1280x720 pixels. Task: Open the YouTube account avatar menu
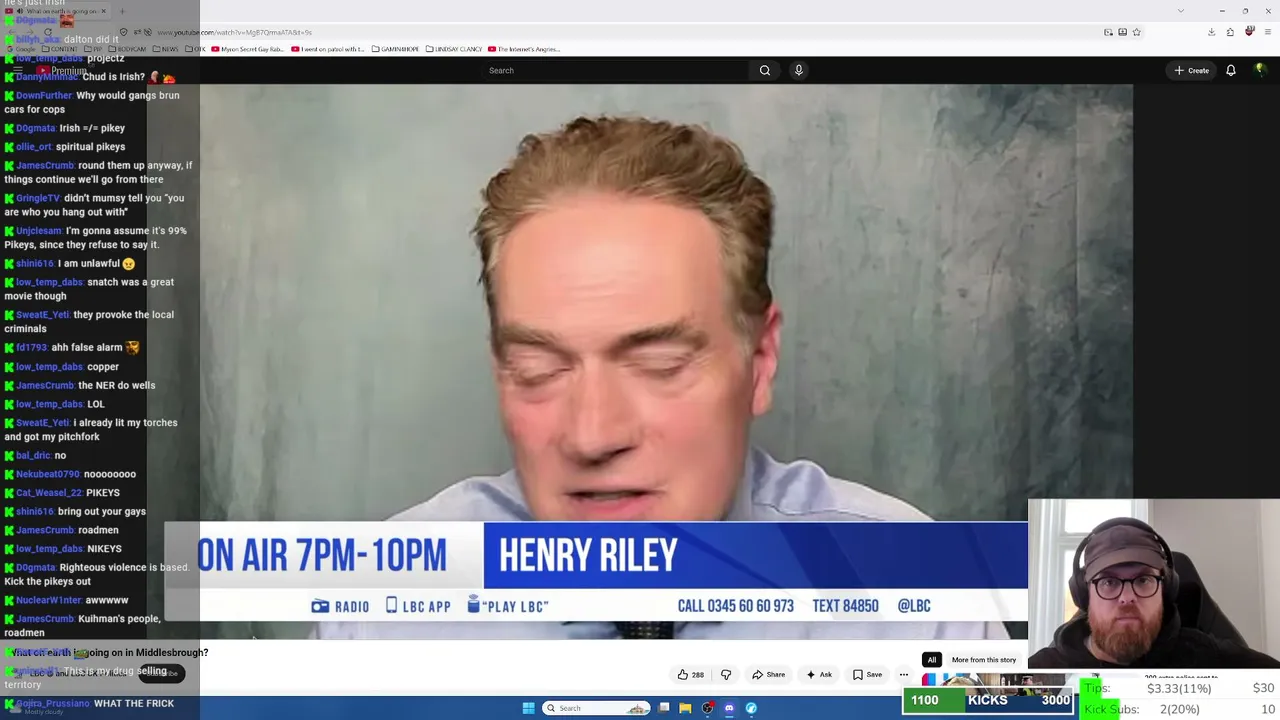point(1260,70)
